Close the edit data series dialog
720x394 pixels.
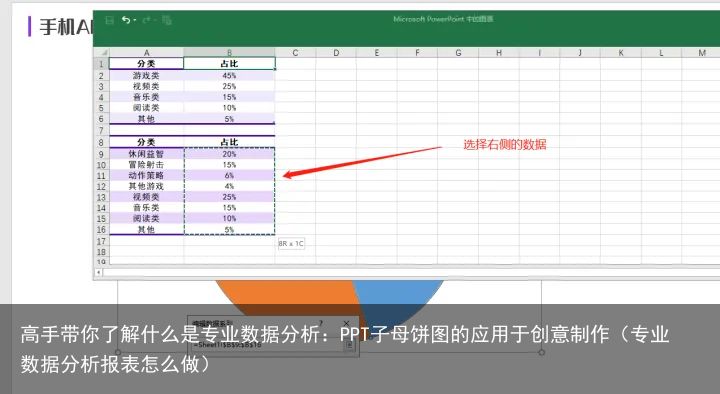pos(346,323)
